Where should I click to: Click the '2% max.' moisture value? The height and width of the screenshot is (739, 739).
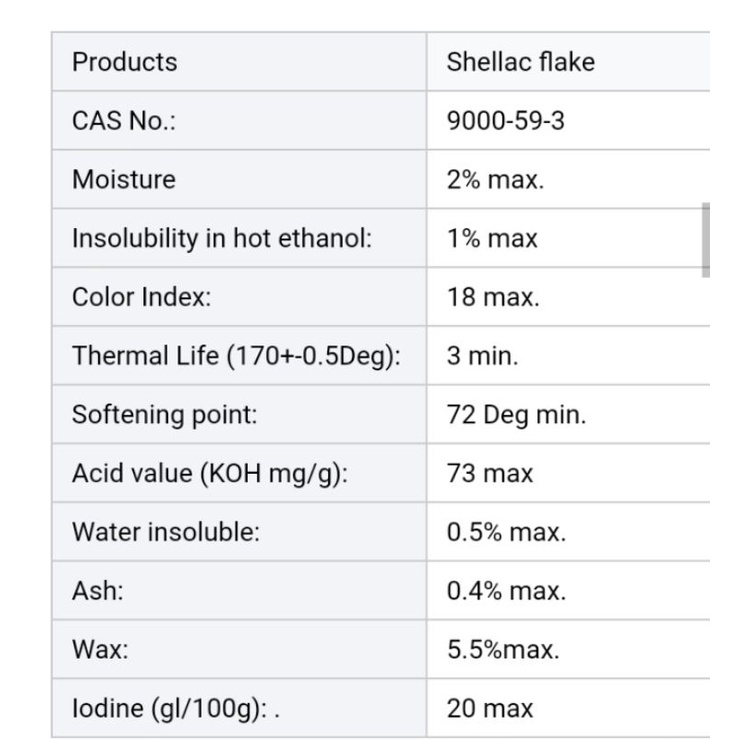pyautogui.click(x=495, y=180)
